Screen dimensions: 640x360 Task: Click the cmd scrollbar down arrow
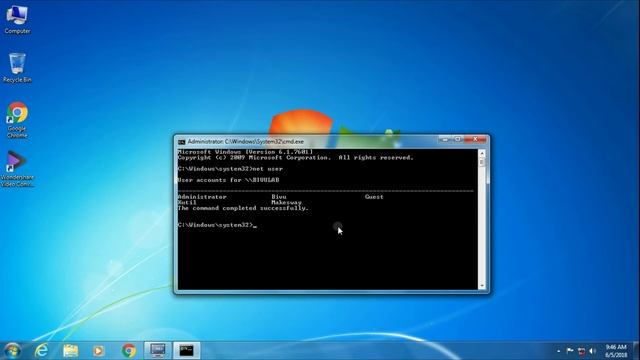pos(482,286)
